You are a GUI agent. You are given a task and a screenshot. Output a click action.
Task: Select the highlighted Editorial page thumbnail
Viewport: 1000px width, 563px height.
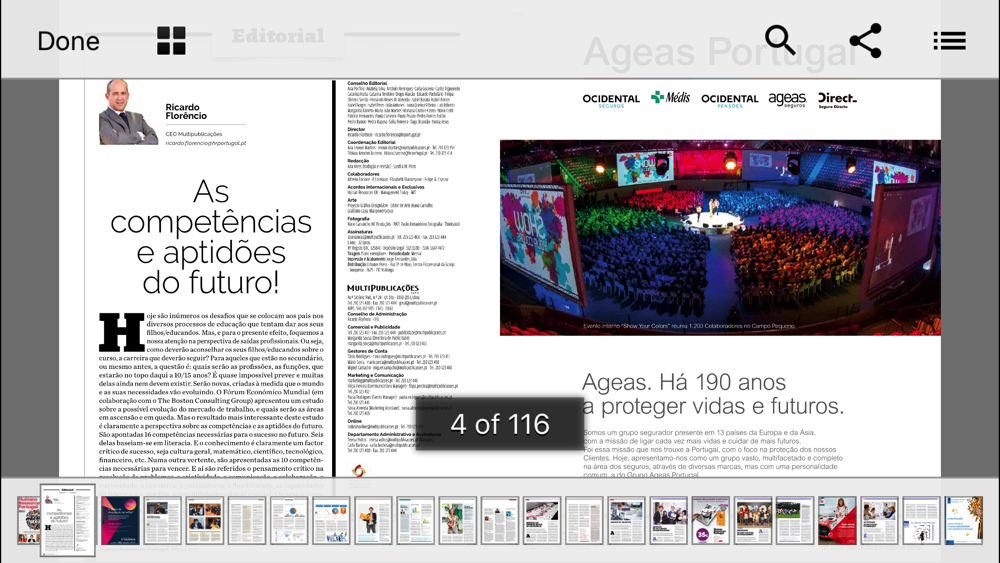point(68,520)
